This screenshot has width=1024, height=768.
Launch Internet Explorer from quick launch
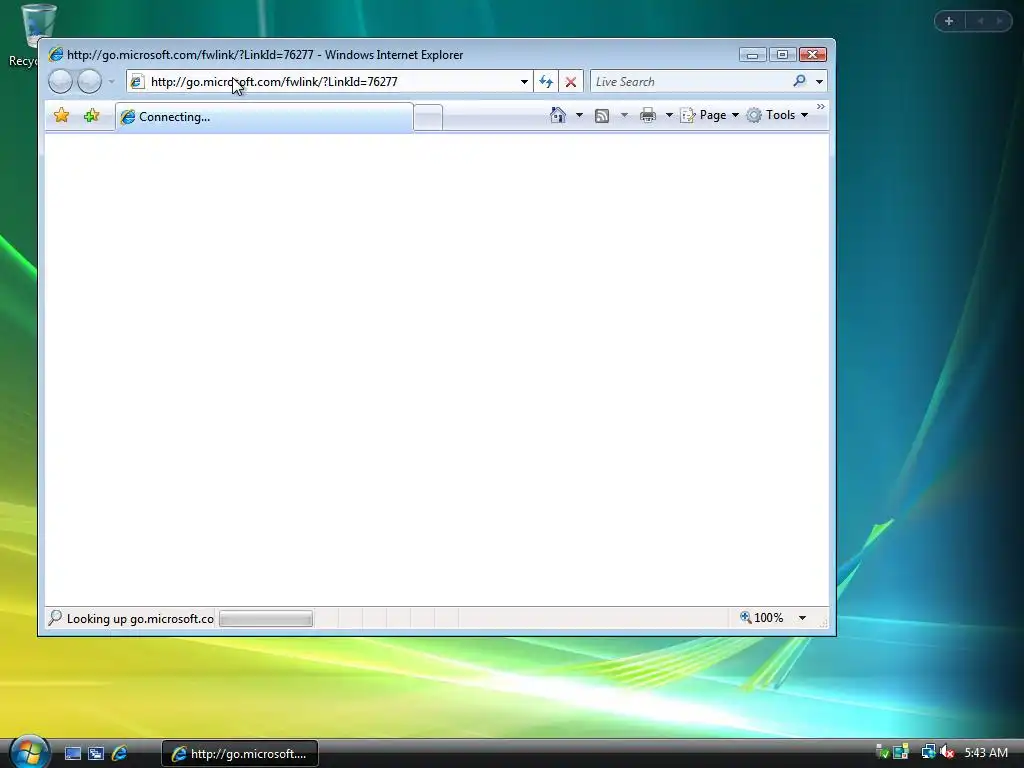click(120, 754)
